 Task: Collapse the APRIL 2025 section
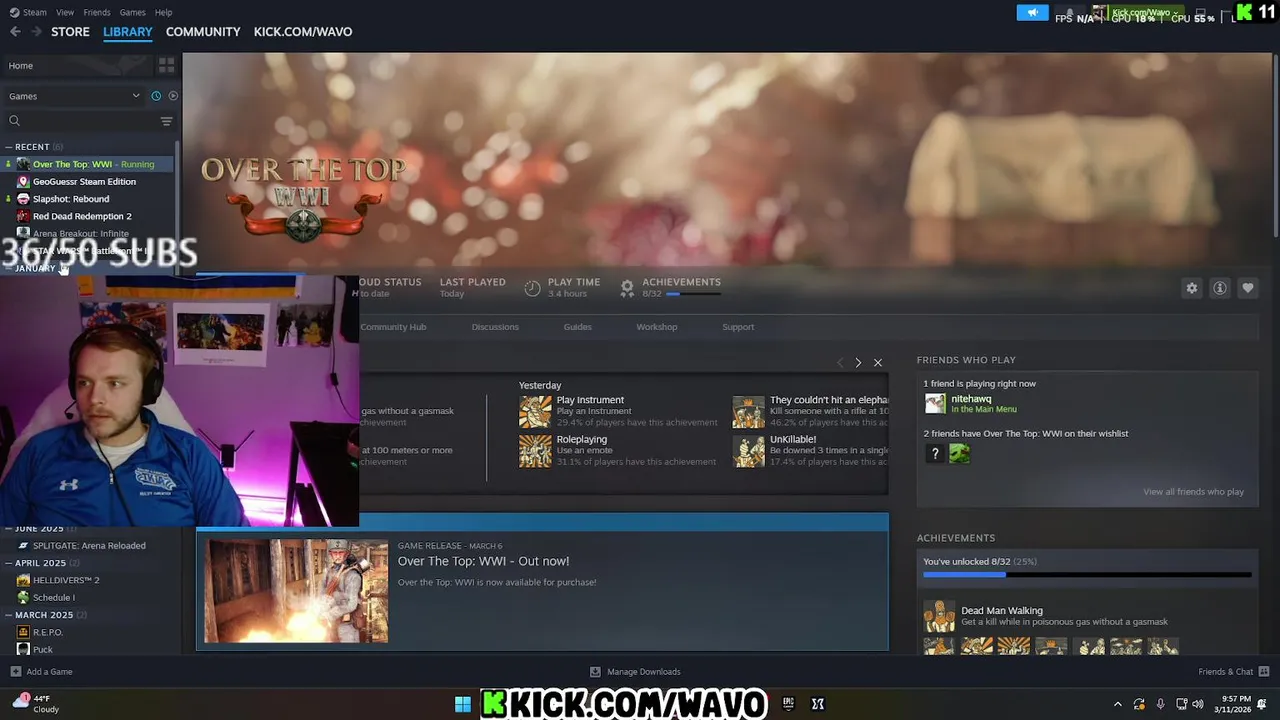point(8,563)
